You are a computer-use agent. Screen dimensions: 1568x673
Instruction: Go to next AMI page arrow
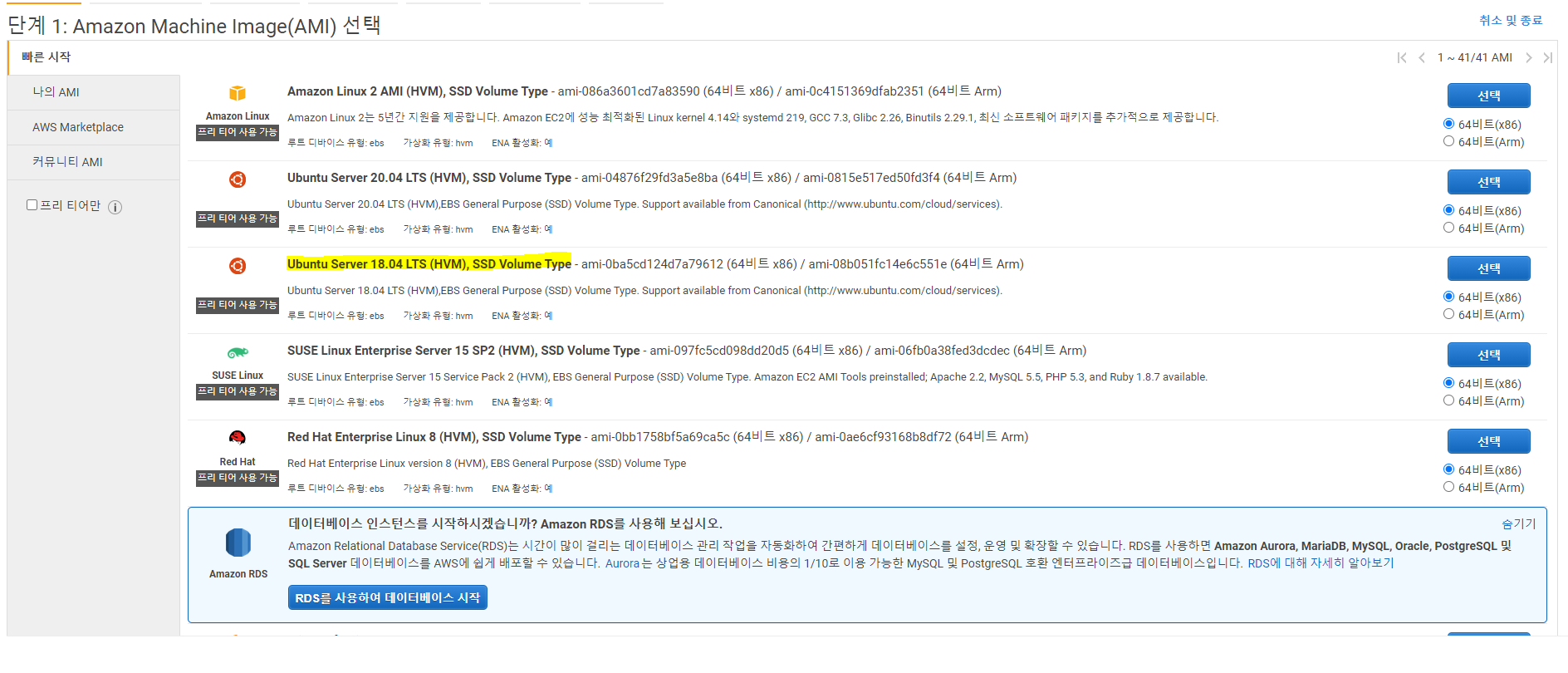1529,57
